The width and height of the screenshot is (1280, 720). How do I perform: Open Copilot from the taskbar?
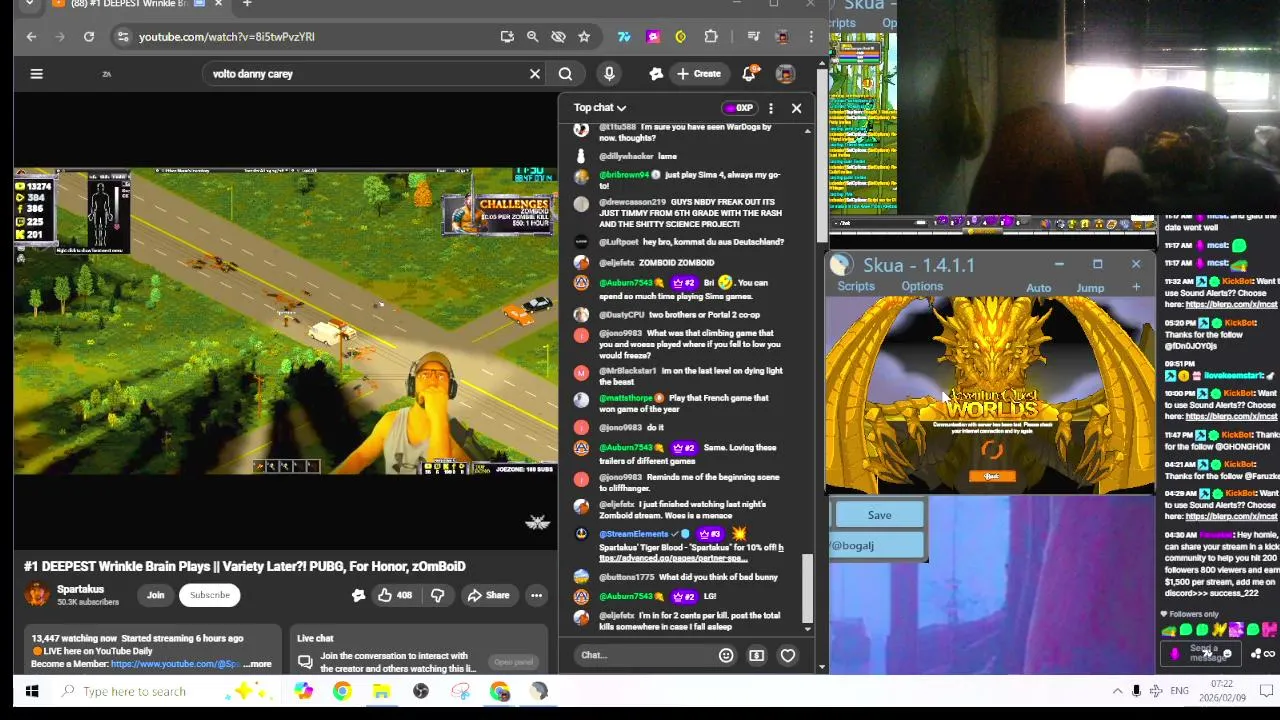tap(303, 691)
